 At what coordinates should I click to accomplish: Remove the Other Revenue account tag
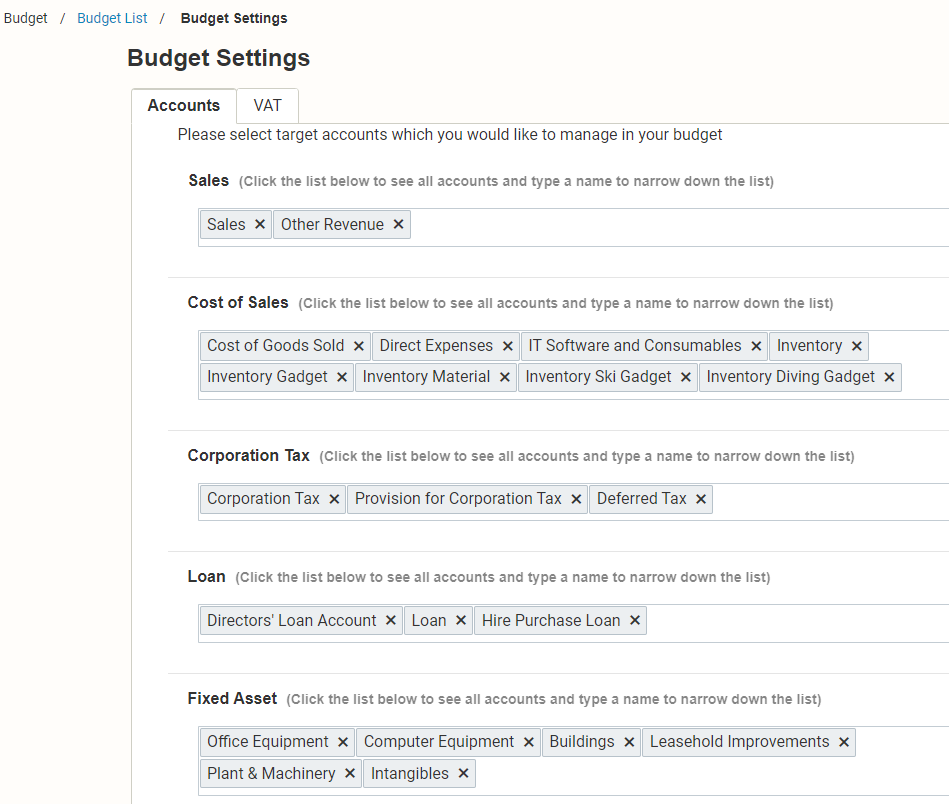pyautogui.click(x=398, y=225)
